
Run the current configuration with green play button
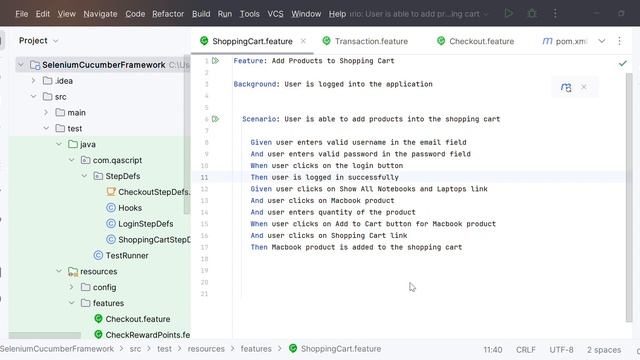click(509, 13)
